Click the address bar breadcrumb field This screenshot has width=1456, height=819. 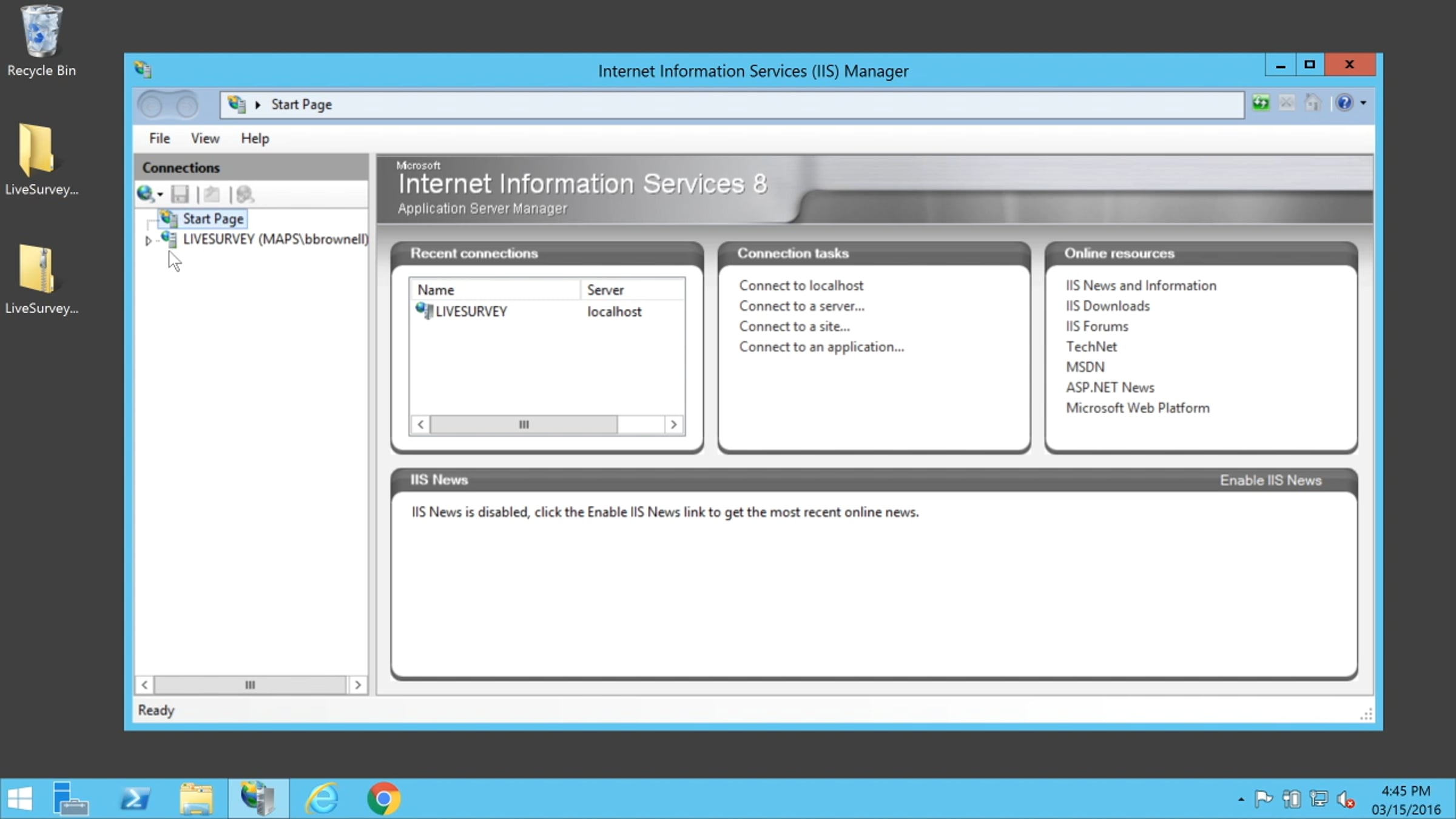(732, 105)
